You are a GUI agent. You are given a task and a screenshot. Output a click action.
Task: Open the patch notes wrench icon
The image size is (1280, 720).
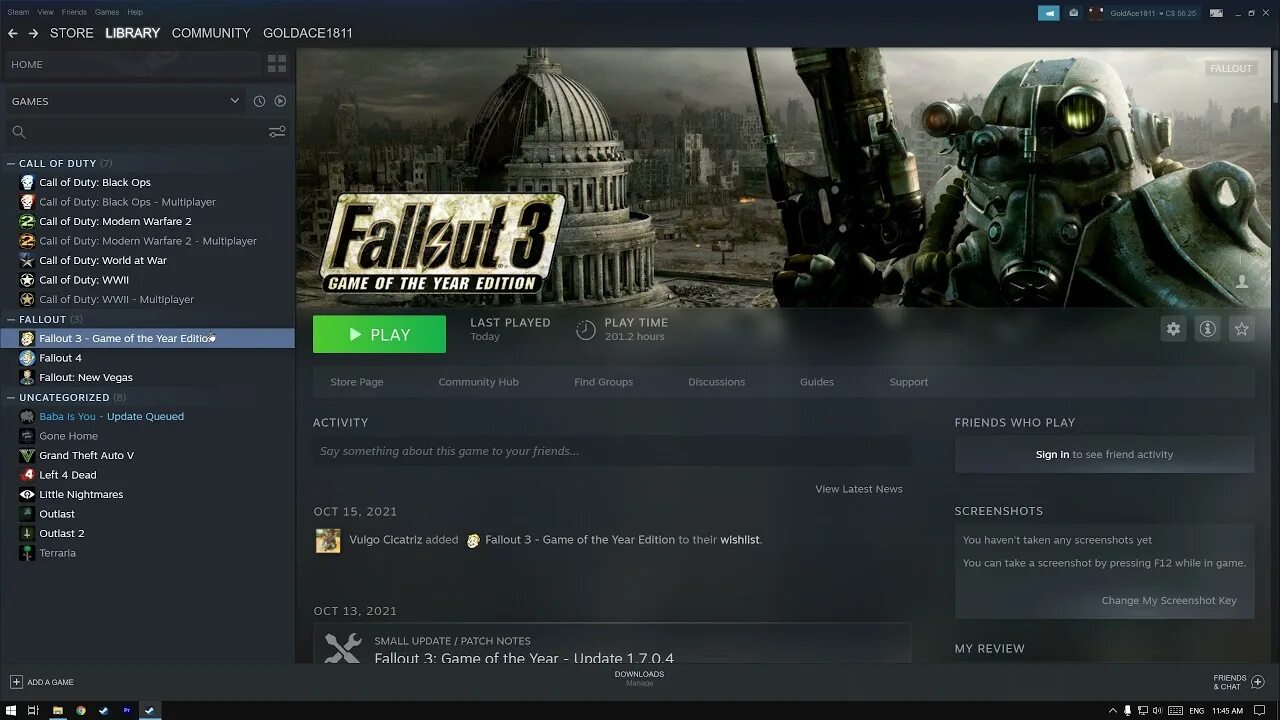(343, 649)
